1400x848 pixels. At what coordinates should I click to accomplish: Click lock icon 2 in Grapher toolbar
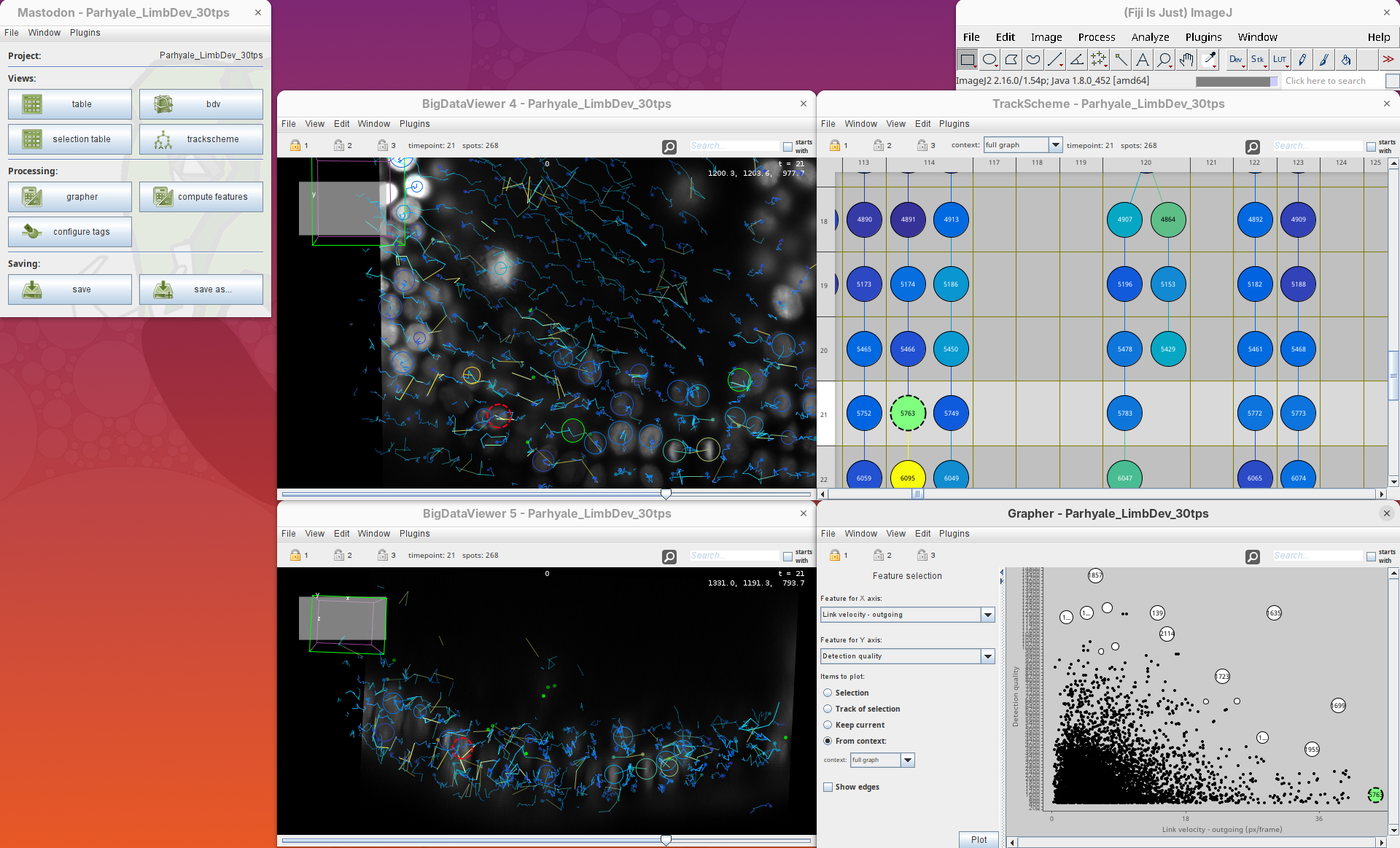point(879,555)
